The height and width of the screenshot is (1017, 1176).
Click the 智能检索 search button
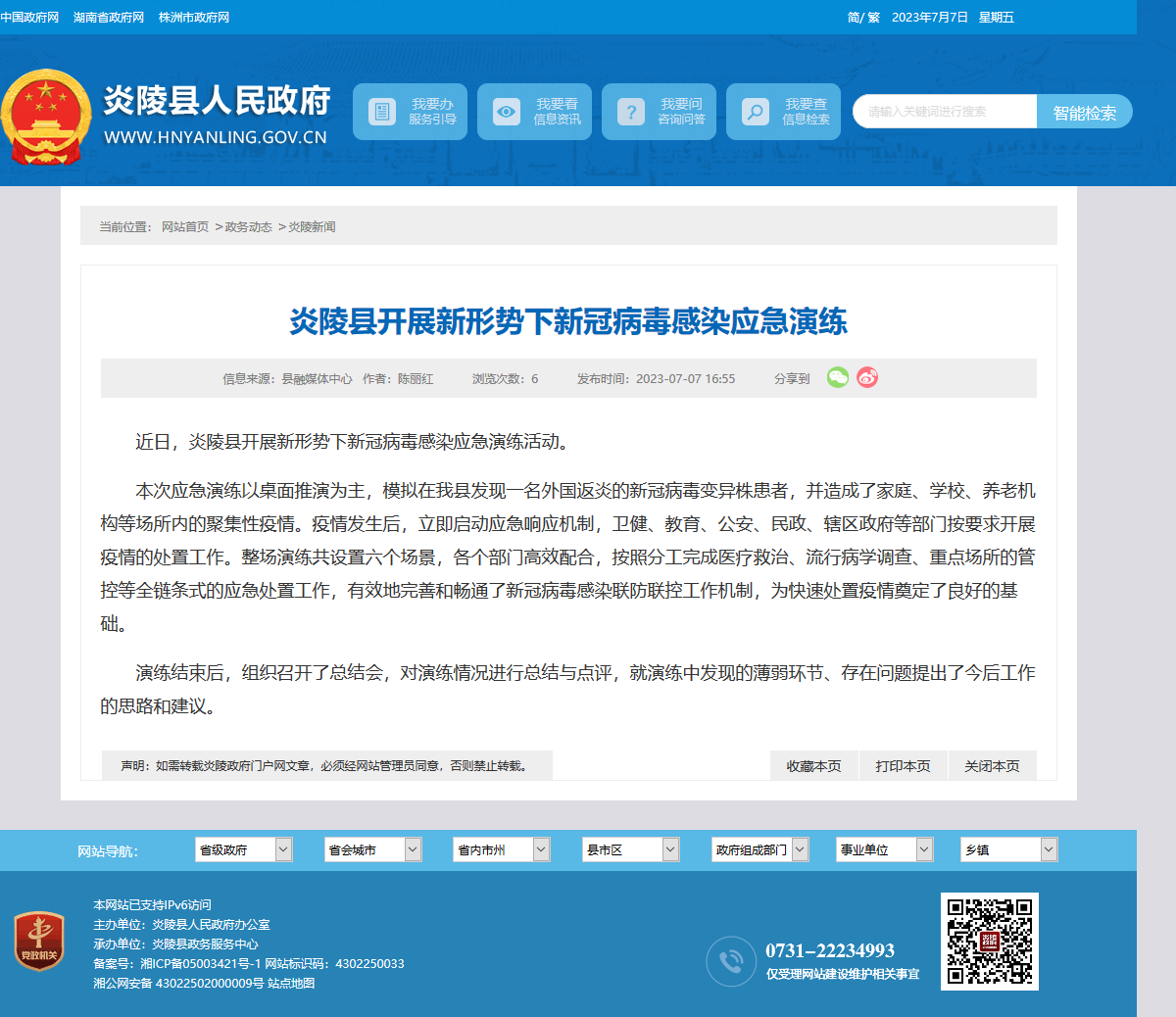click(1085, 112)
